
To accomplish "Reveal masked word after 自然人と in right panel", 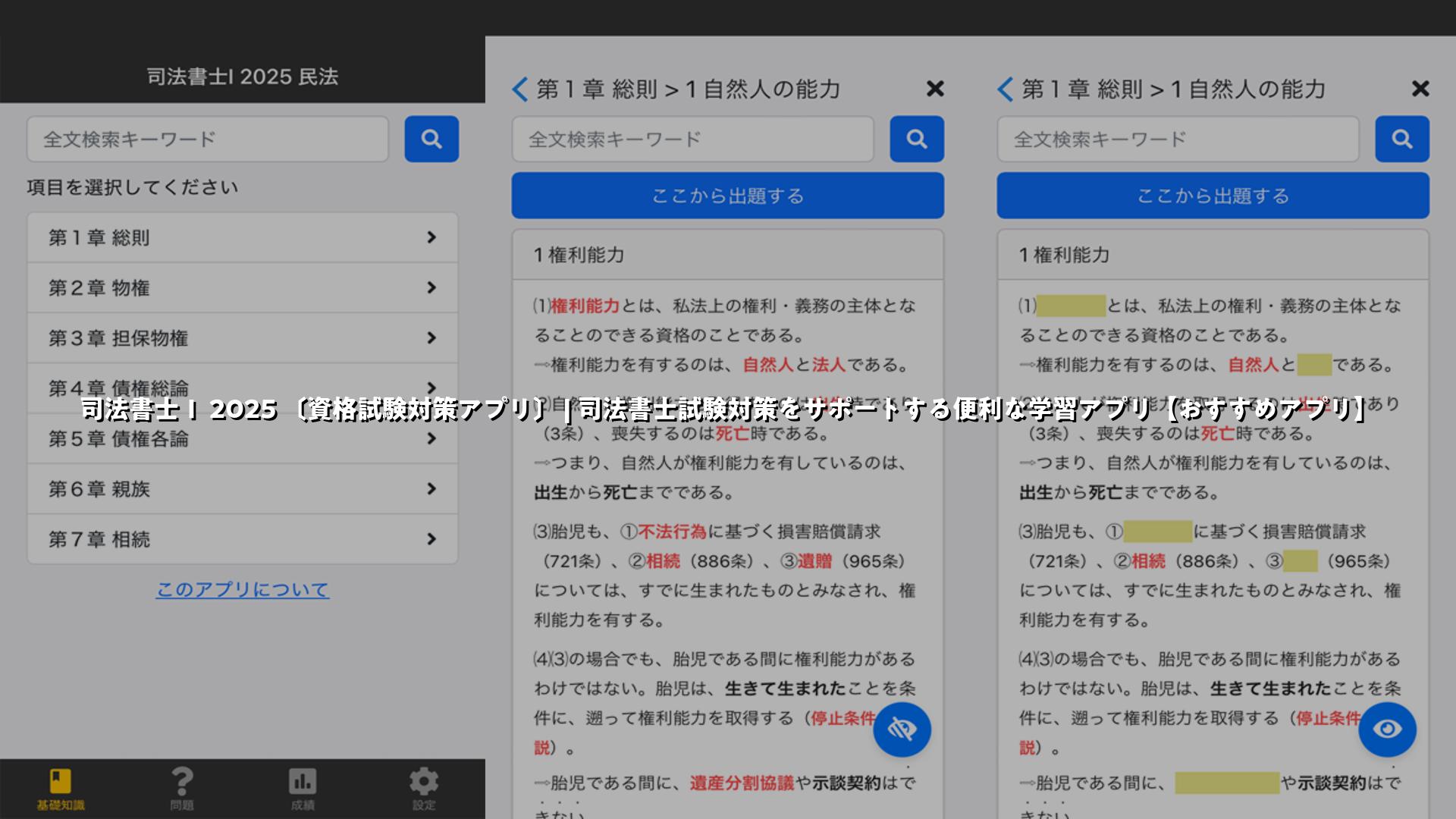I will tap(1314, 365).
